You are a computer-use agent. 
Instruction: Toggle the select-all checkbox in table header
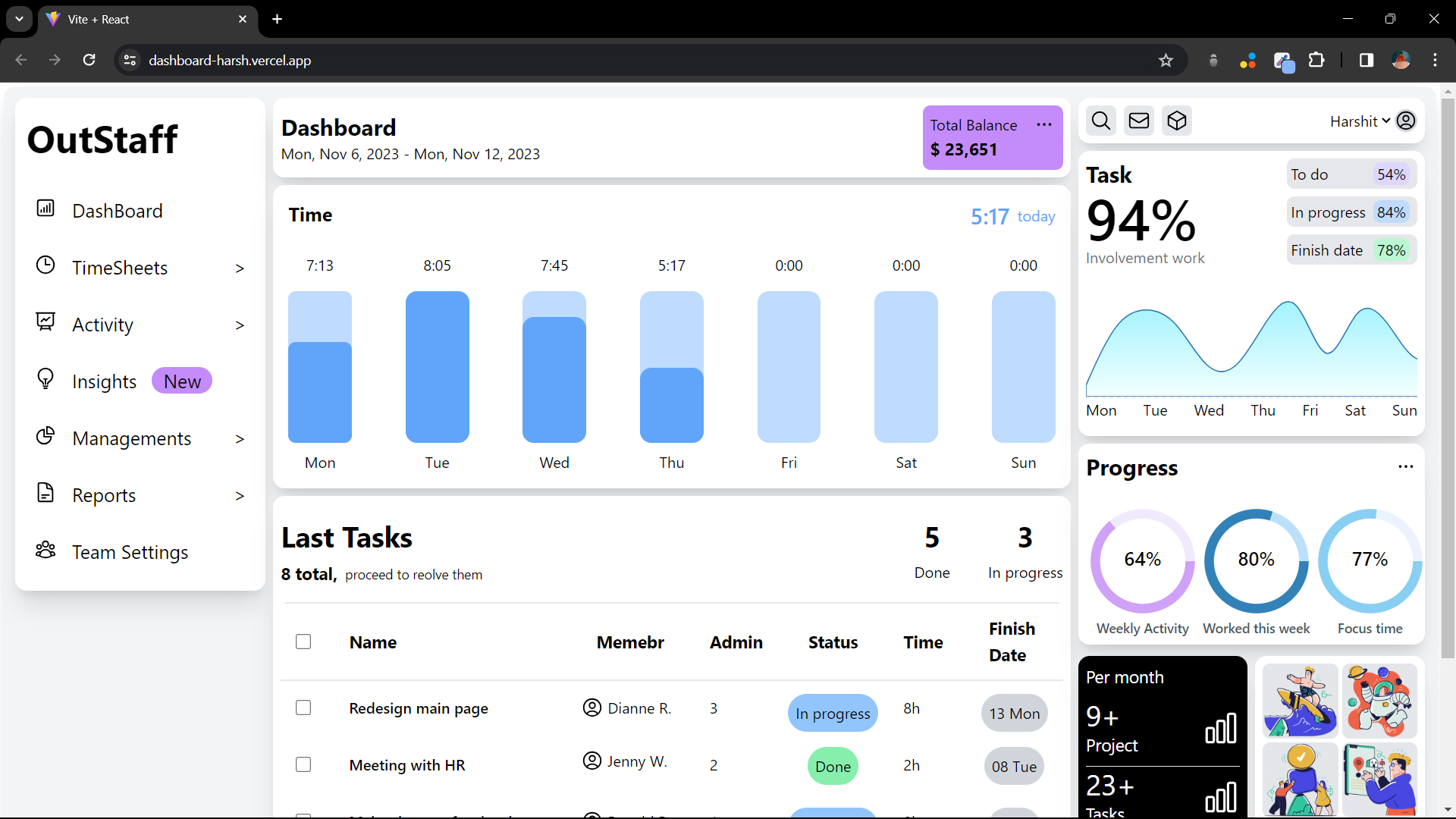coord(303,642)
